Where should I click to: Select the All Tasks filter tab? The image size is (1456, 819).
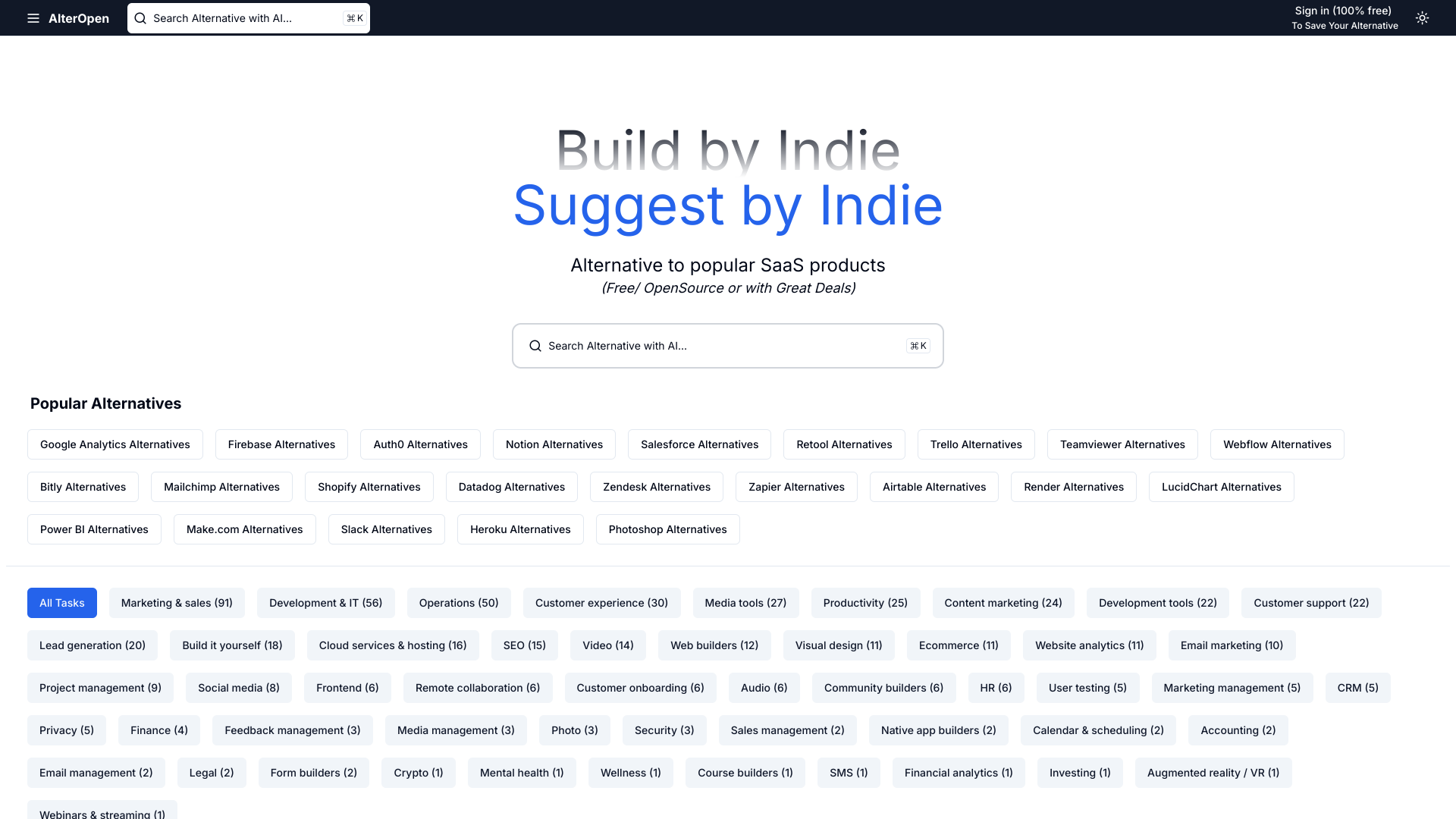click(x=62, y=602)
